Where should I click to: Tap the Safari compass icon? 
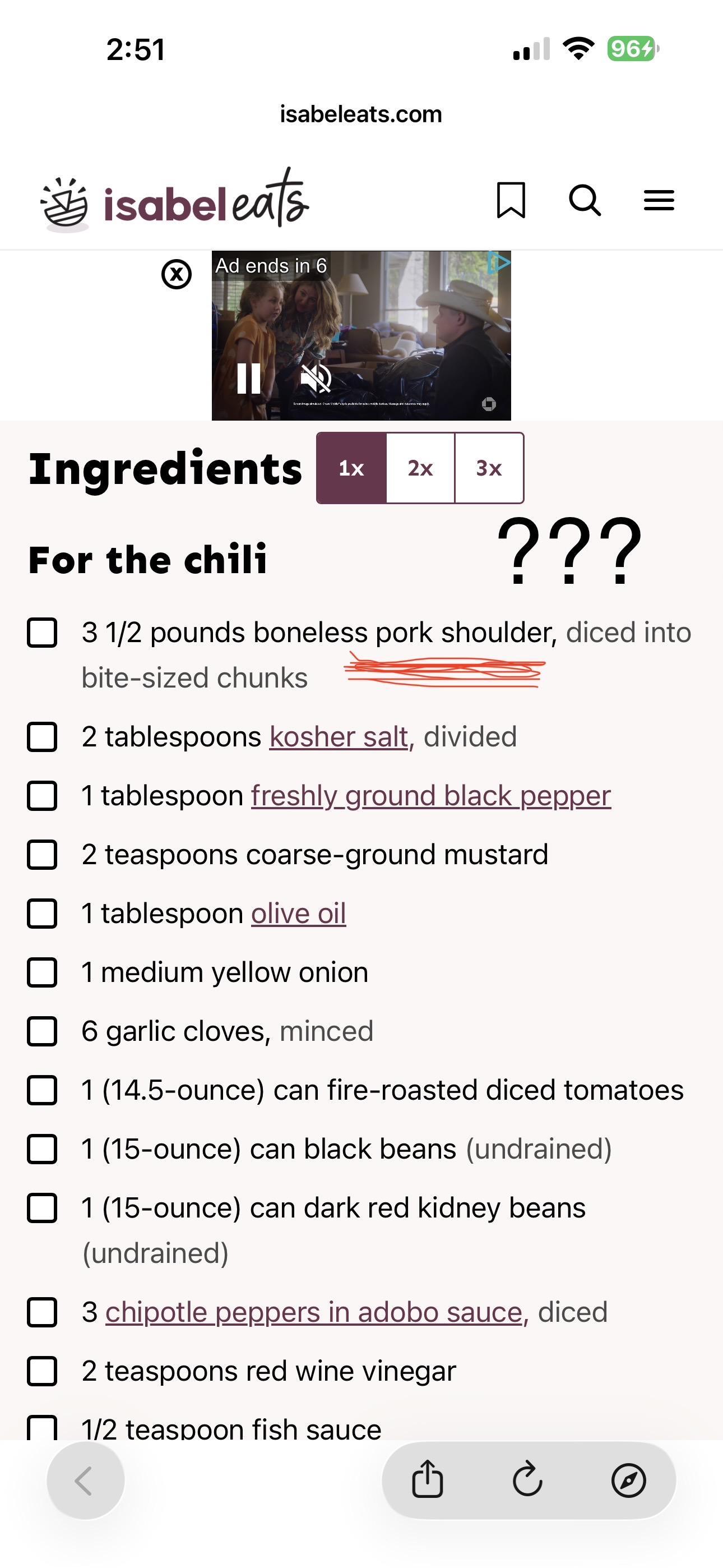pos(628,1480)
